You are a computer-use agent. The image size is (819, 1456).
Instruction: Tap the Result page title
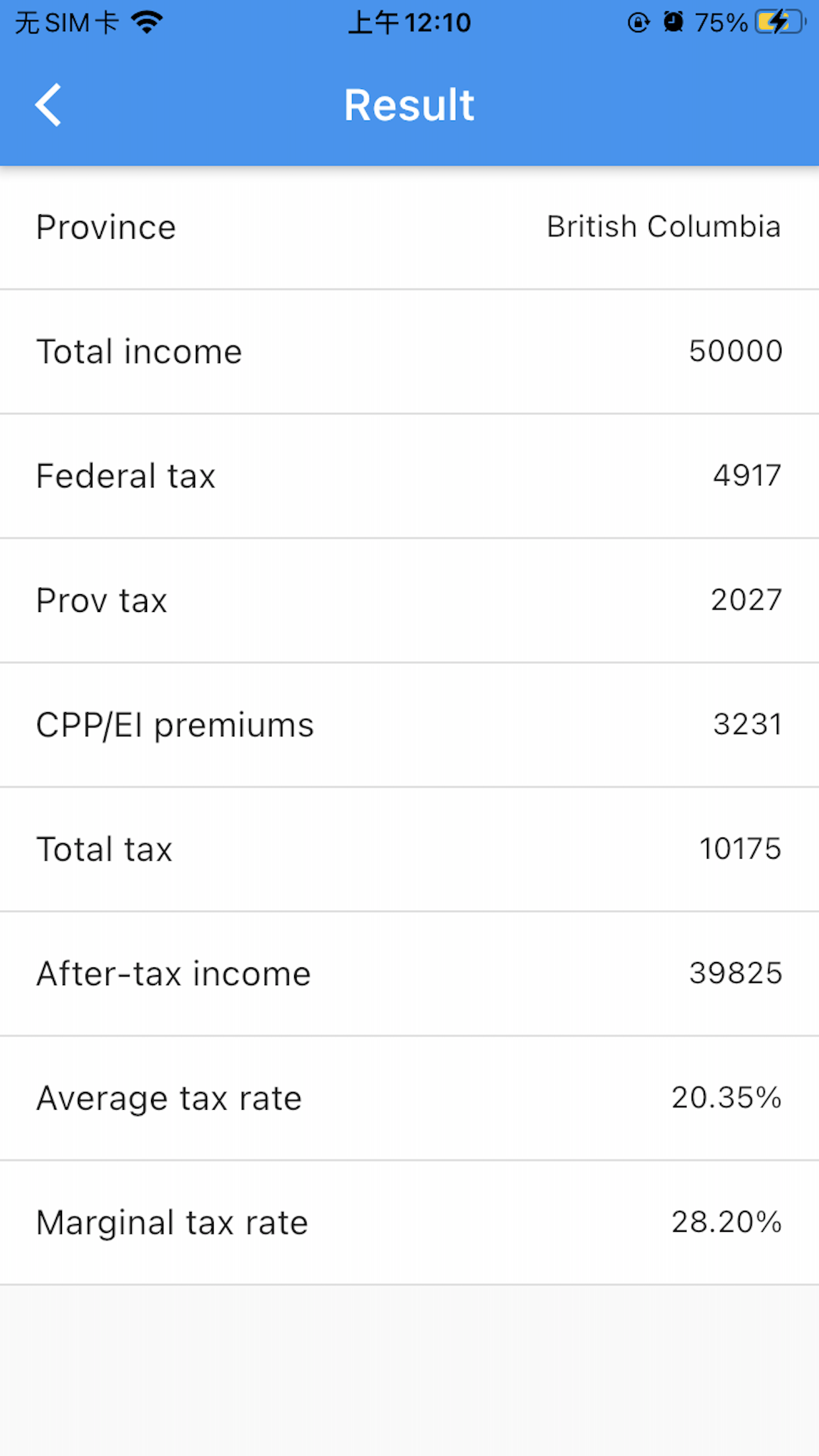tap(409, 105)
